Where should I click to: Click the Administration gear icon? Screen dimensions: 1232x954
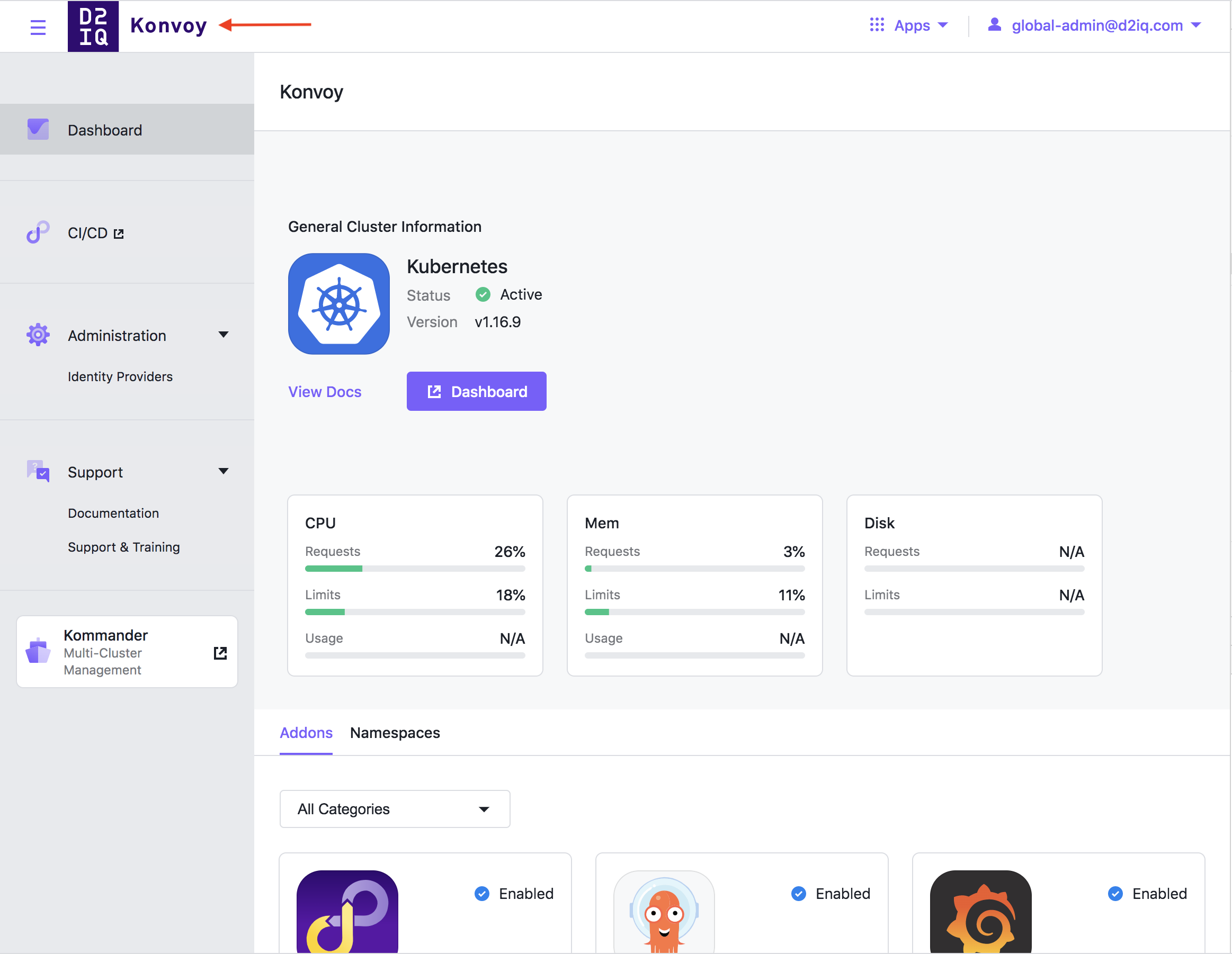point(38,335)
